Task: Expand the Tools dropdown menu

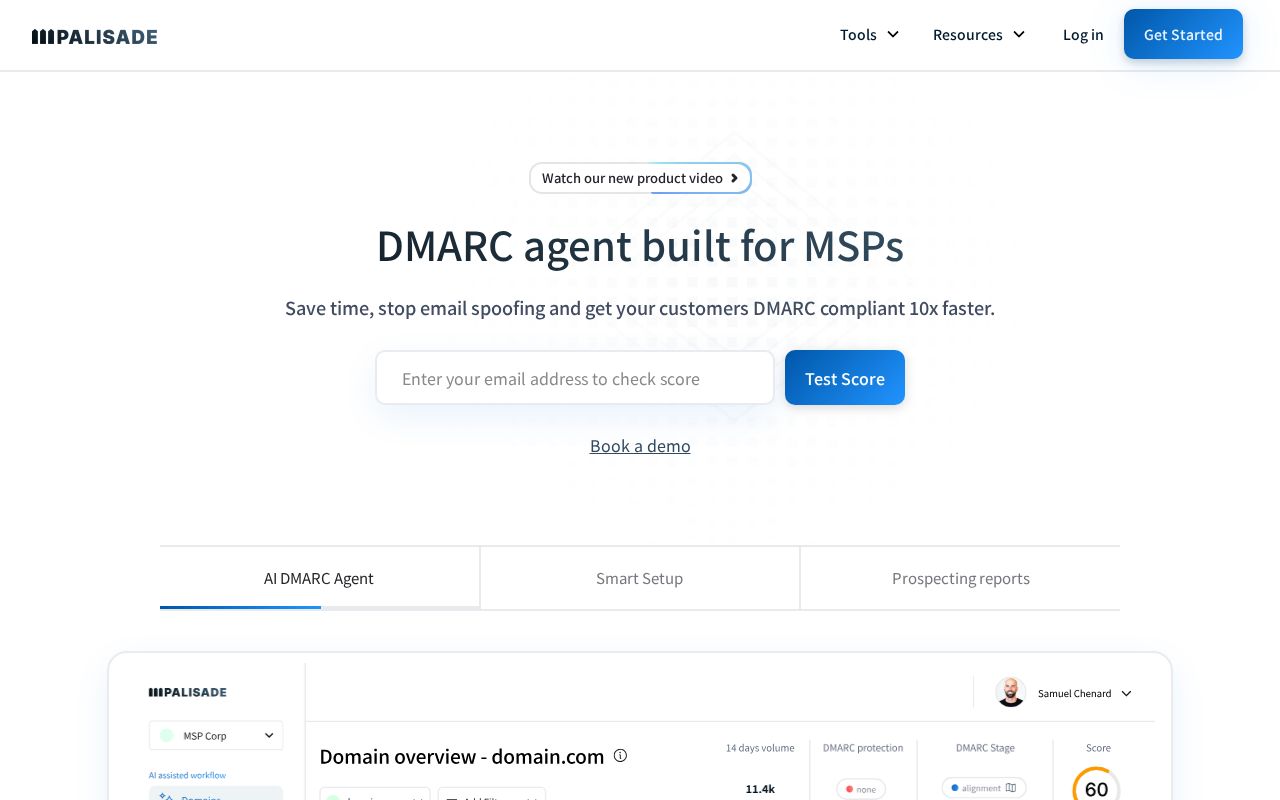Action: pyautogui.click(x=869, y=35)
